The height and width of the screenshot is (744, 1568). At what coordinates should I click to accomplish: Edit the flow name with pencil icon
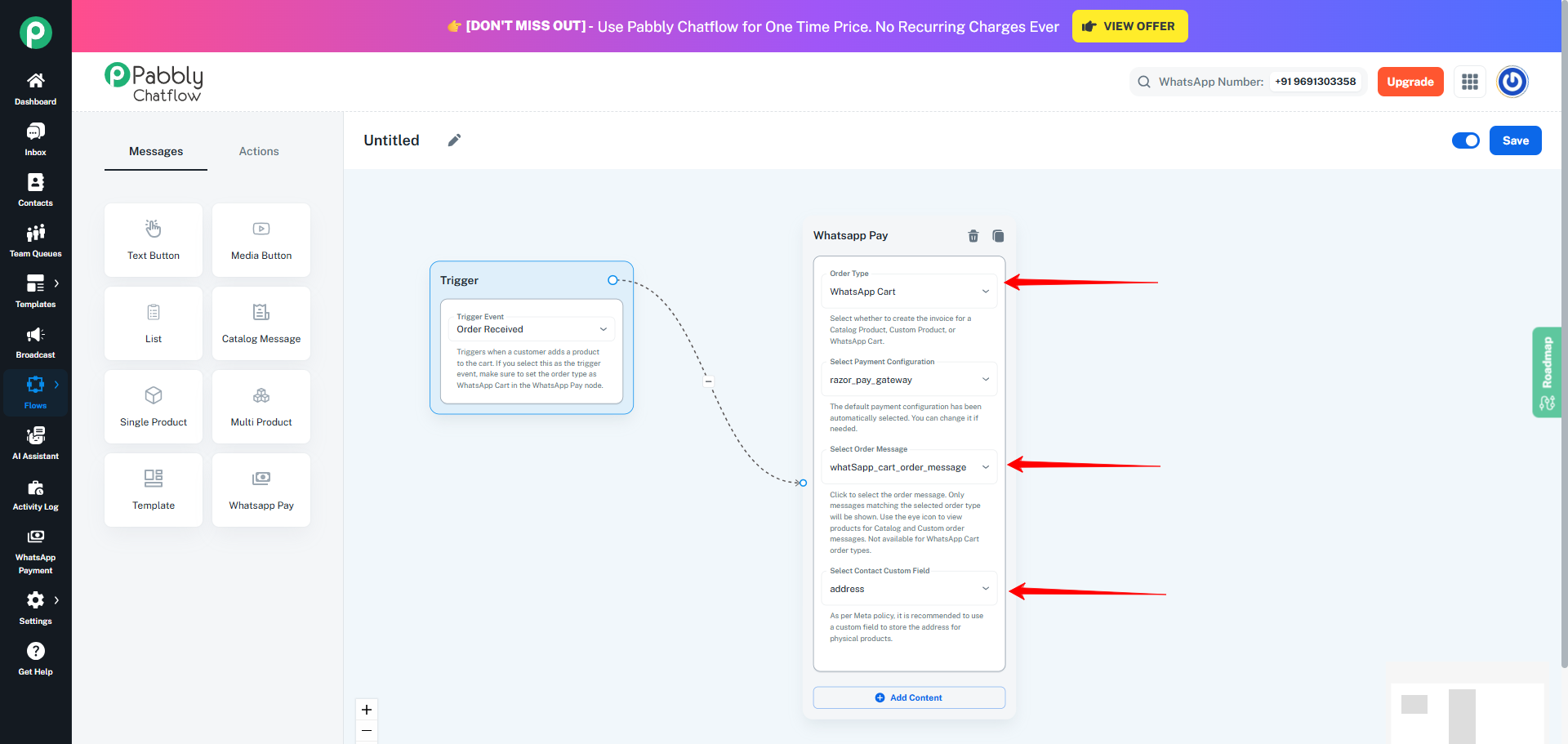455,140
